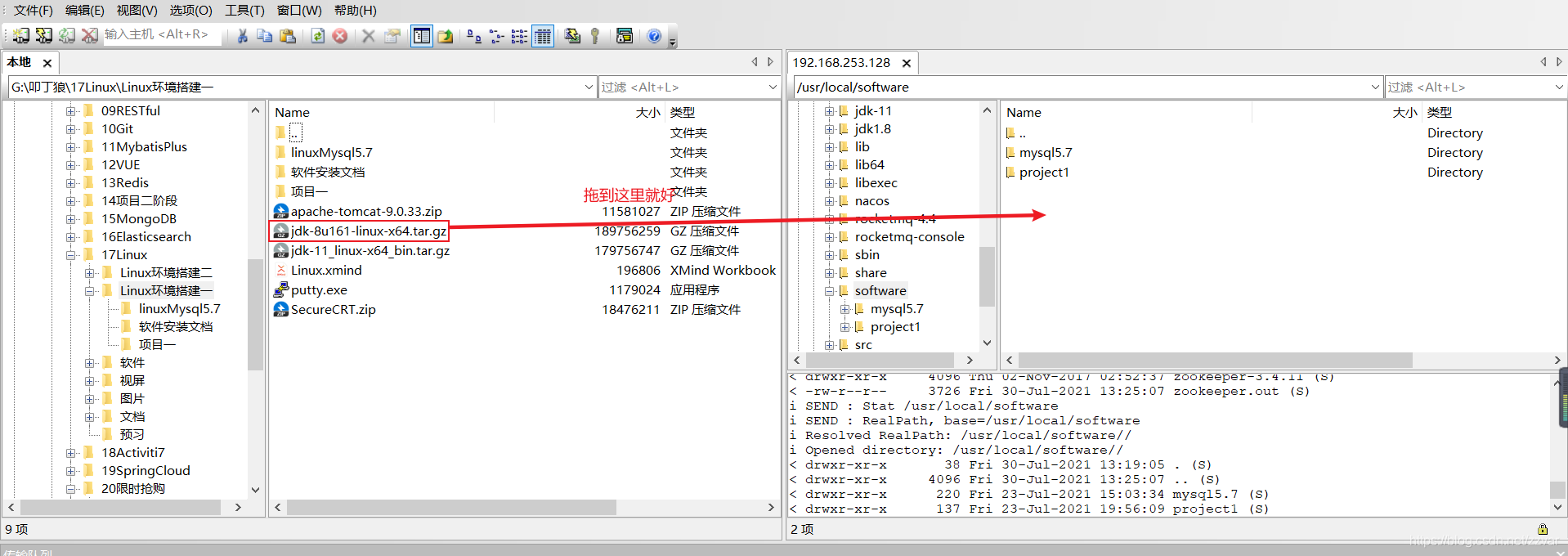Screen dimensions: 1568x556
Task: Open the 视图(V) menu
Action: pos(137,11)
